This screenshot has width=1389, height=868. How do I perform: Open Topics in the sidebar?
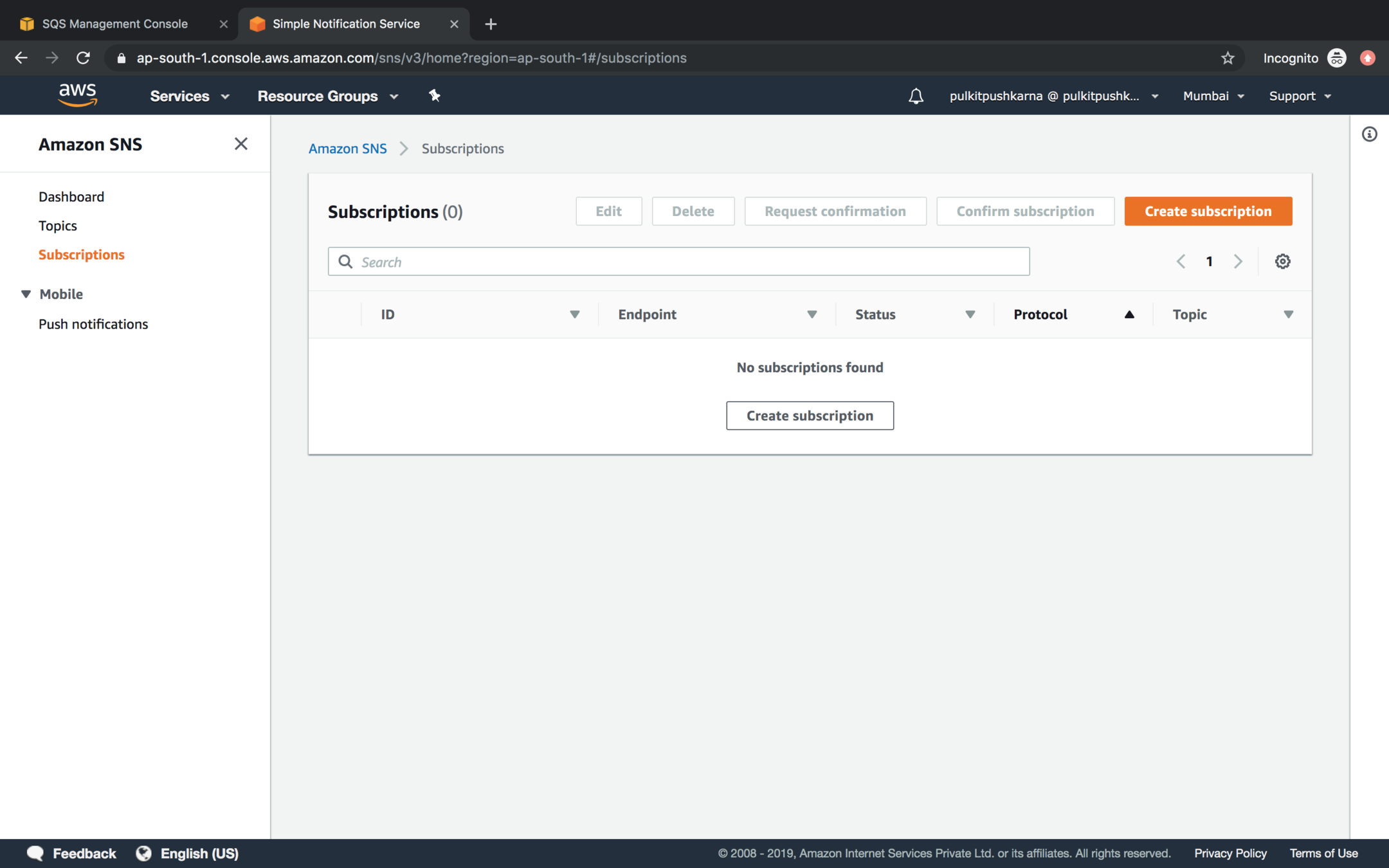click(58, 226)
